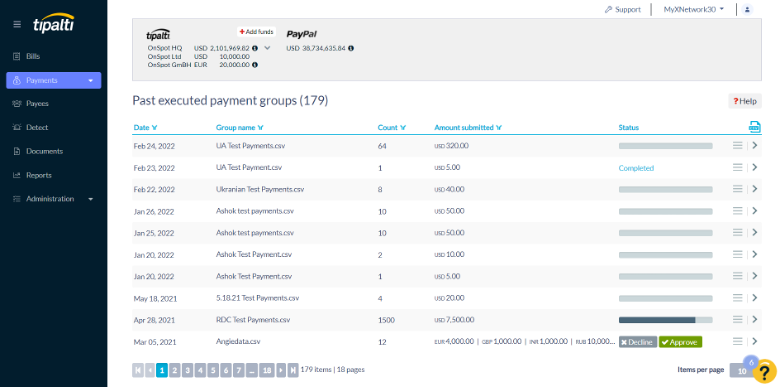Expand the Administration submenu arrow
Viewport: 780px width, 390px height.
click(91, 199)
